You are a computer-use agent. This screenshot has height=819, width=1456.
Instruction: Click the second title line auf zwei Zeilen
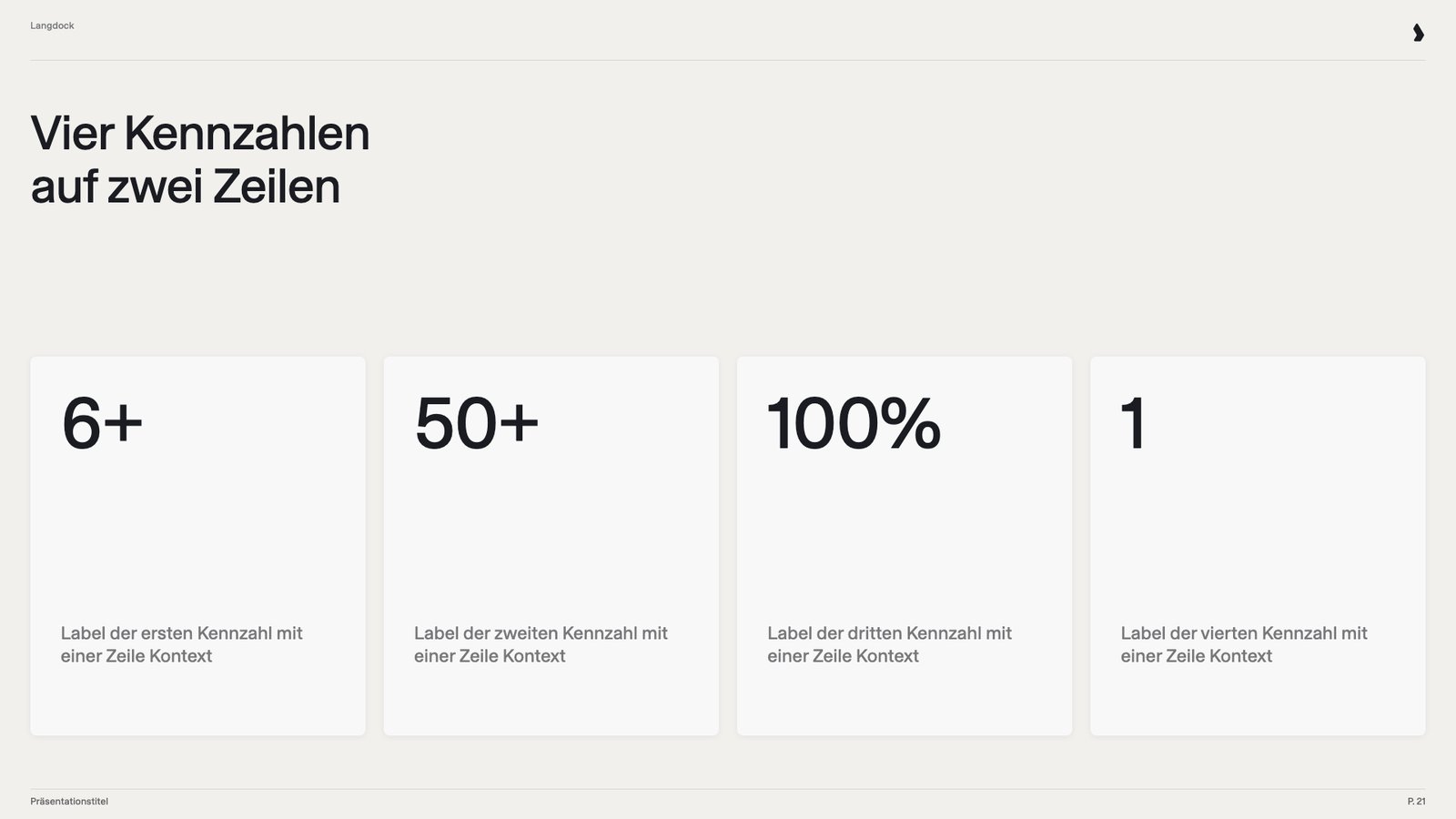[x=186, y=187]
